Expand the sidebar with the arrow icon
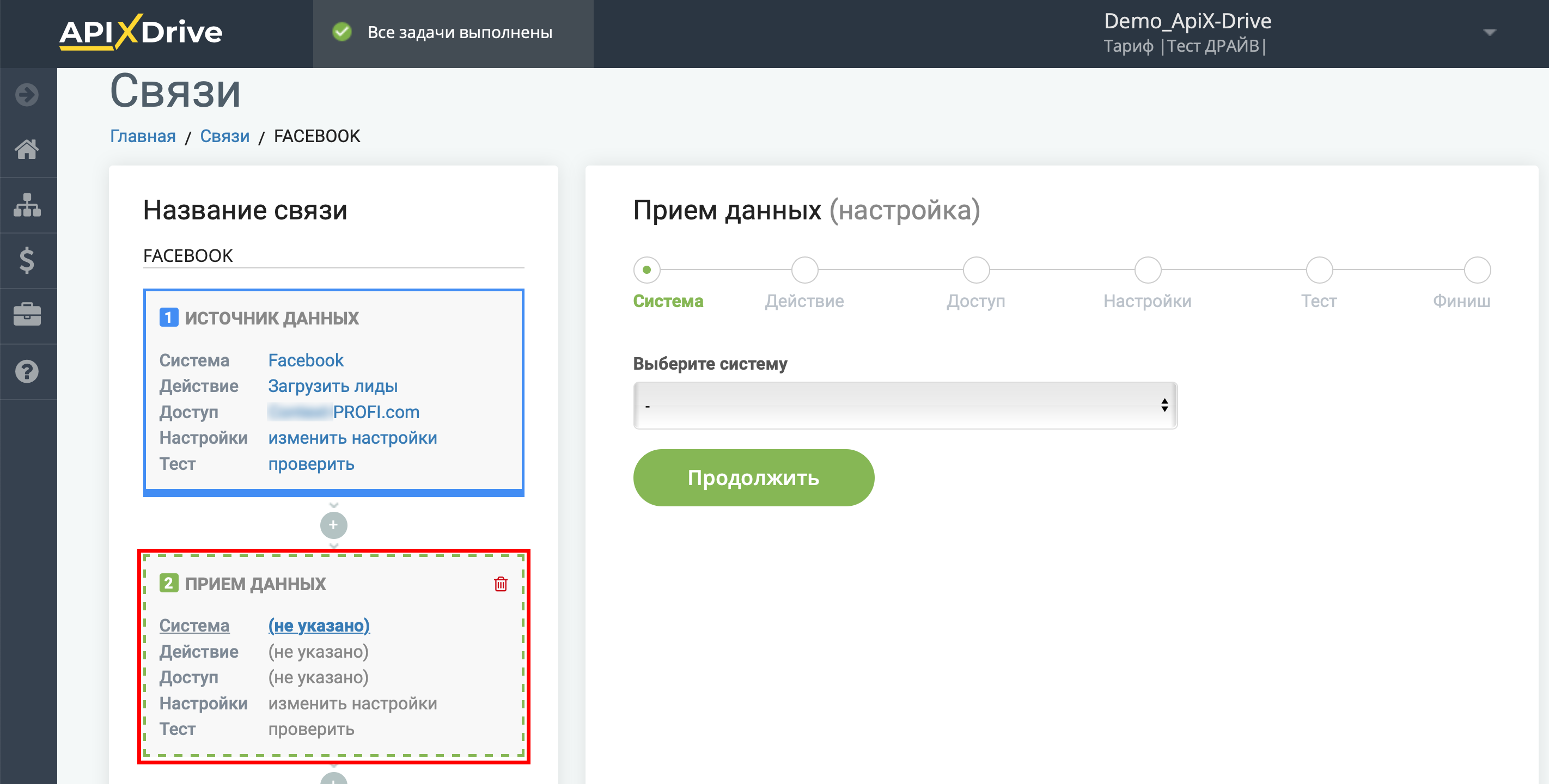Image resolution: width=1549 pixels, height=784 pixels. pyautogui.click(x=27, y=94)
